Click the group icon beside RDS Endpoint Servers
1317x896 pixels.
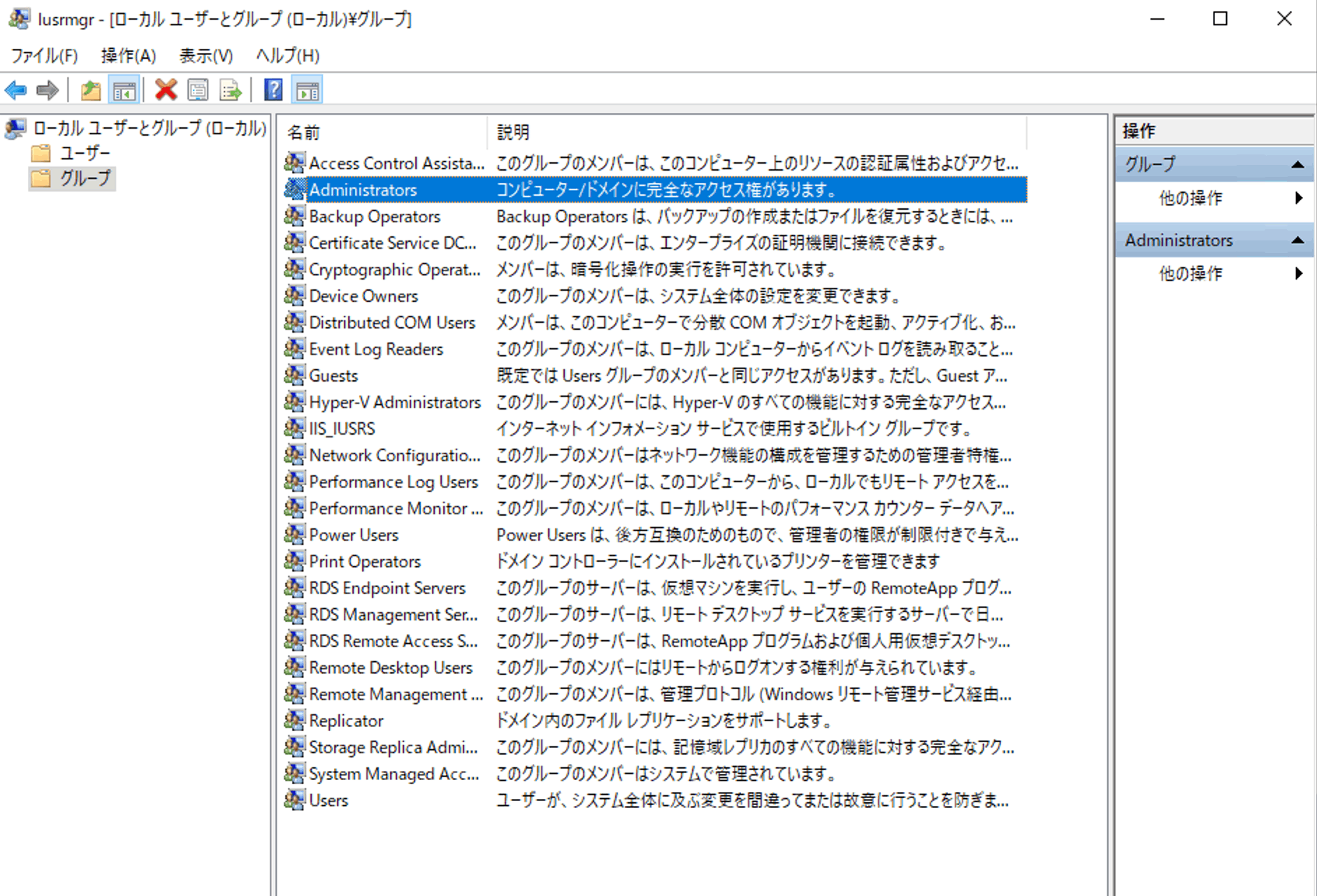(295, 588)
